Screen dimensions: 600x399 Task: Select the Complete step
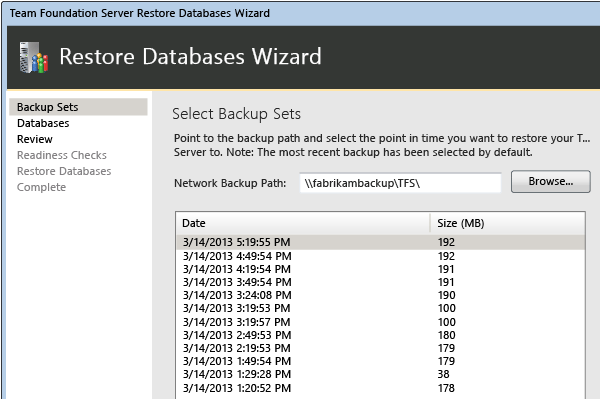tap(41, 187)
